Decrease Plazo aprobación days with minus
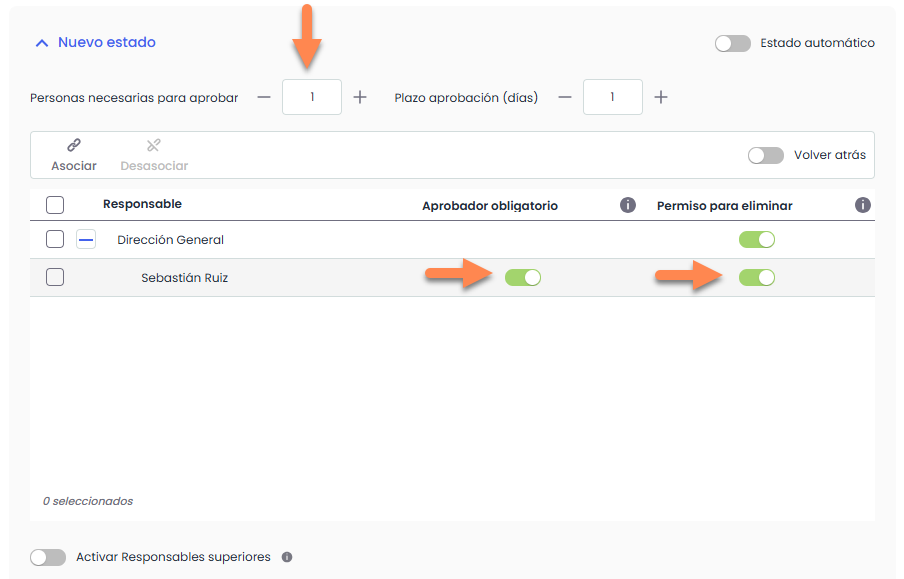Viewport: 904px width, 579px height. point(565,97)
